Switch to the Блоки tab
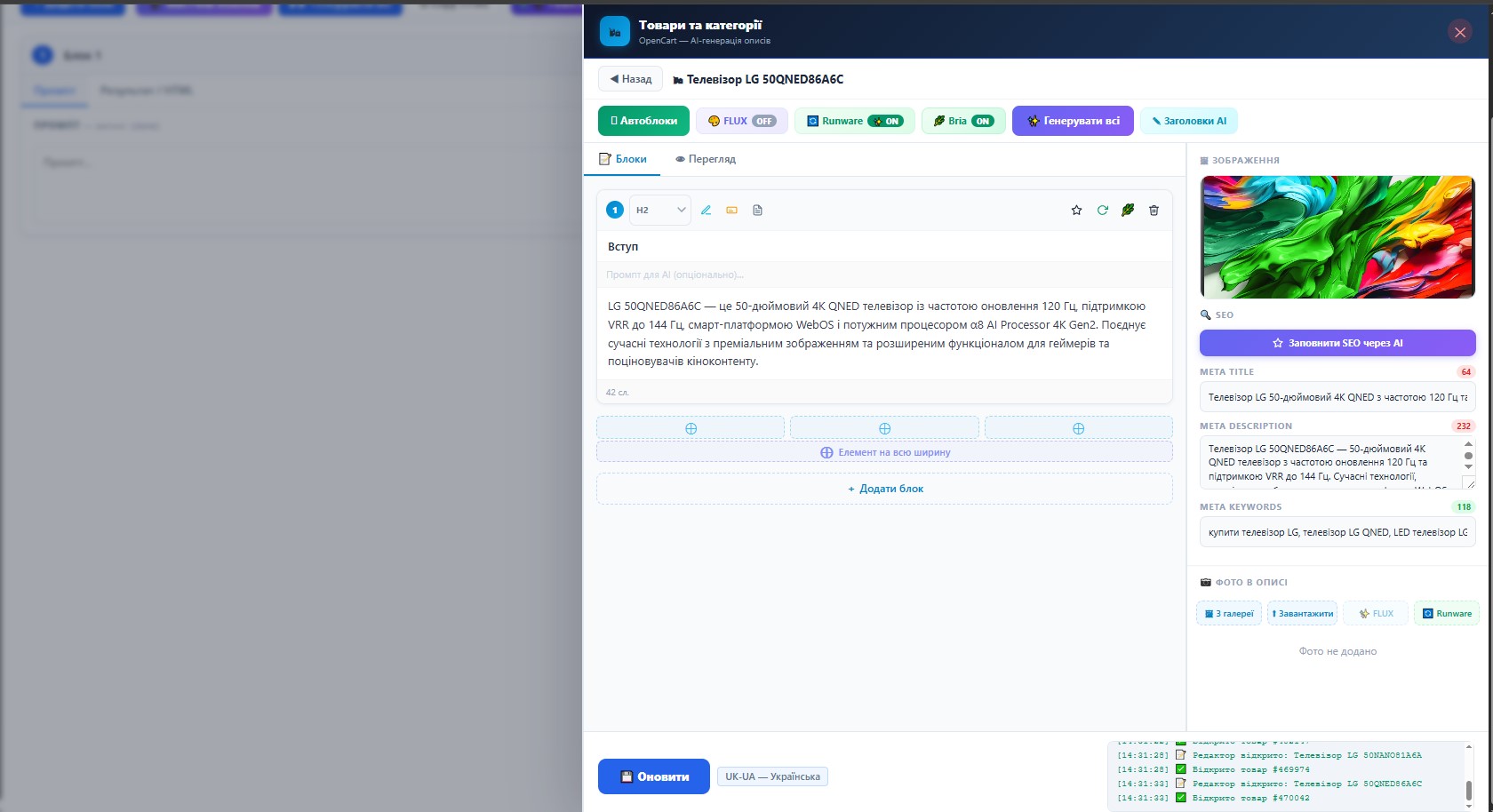1493x812 pixels. tap(622, 159)
